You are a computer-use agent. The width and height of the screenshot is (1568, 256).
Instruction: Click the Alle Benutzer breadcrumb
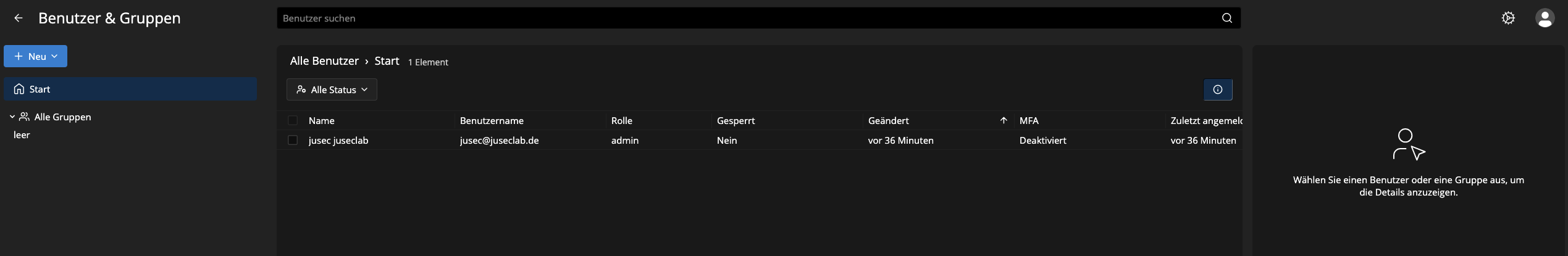(324, 61)
